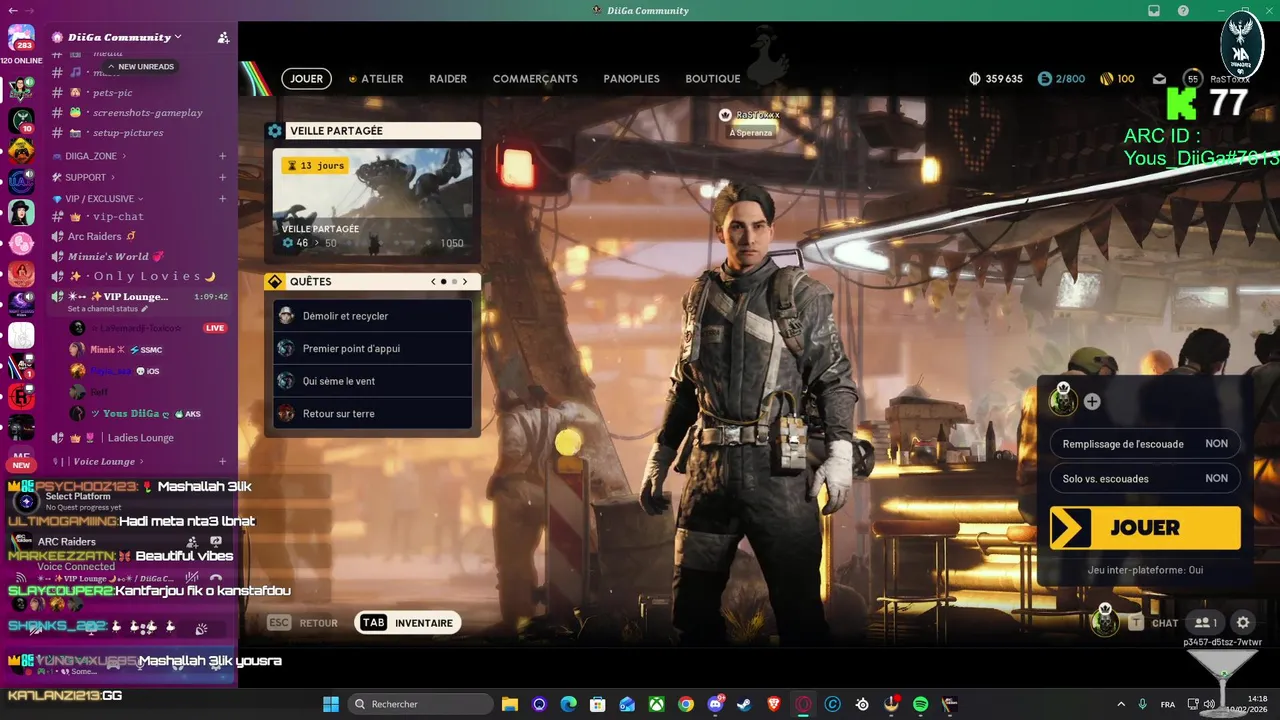Click the 100 gold currency icon

[x=1106, y=79]
